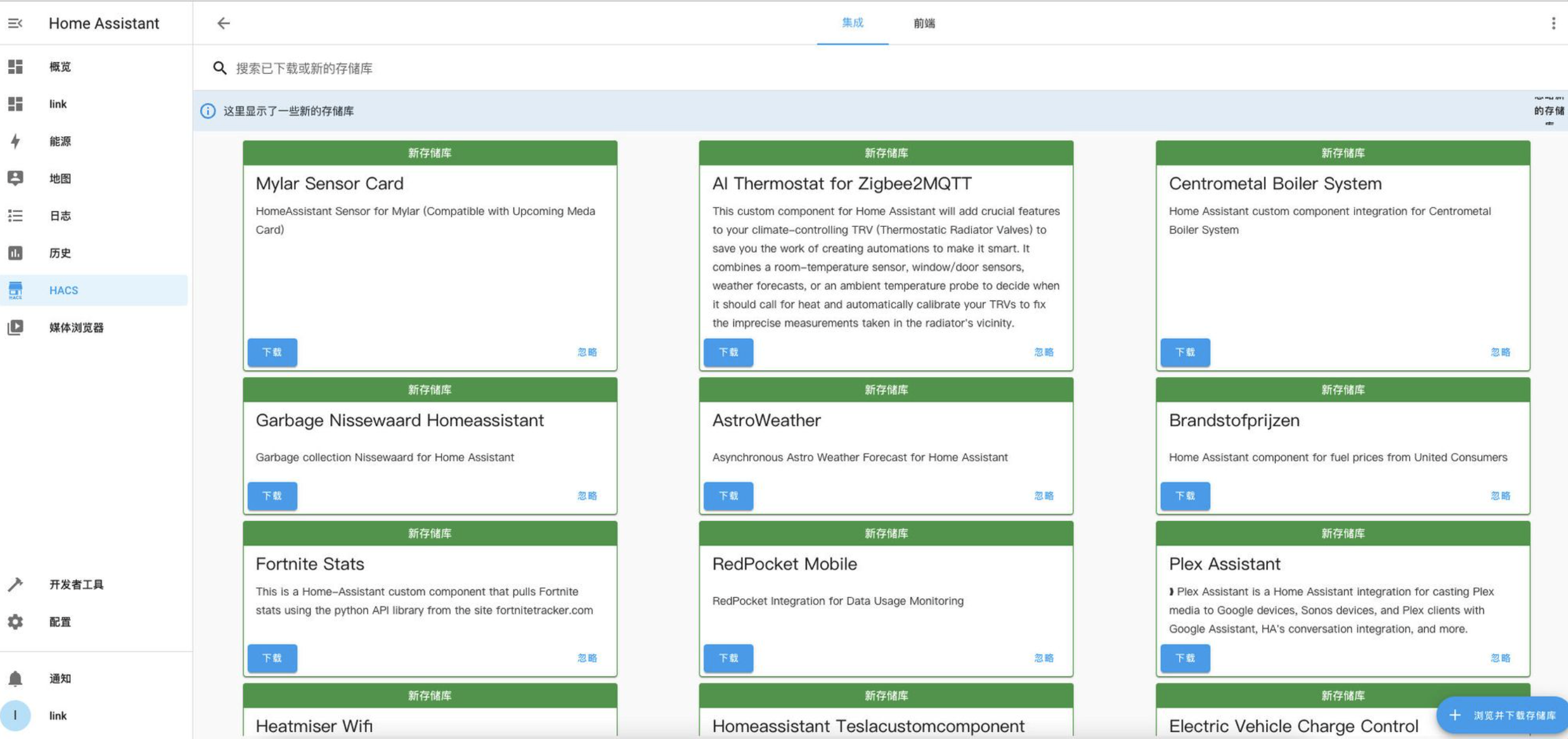The height and width of the screenshot is (739, 1568).
Task: Open 历史 in the sidebar
Action: pos(94,253)
